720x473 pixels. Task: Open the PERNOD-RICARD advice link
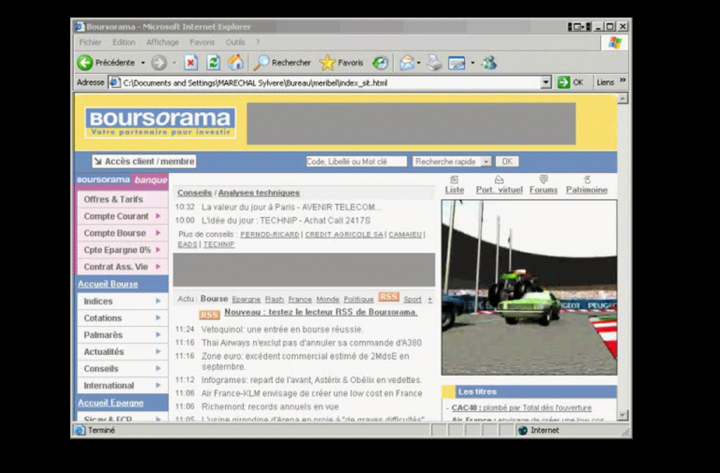(x=270, y=235)
